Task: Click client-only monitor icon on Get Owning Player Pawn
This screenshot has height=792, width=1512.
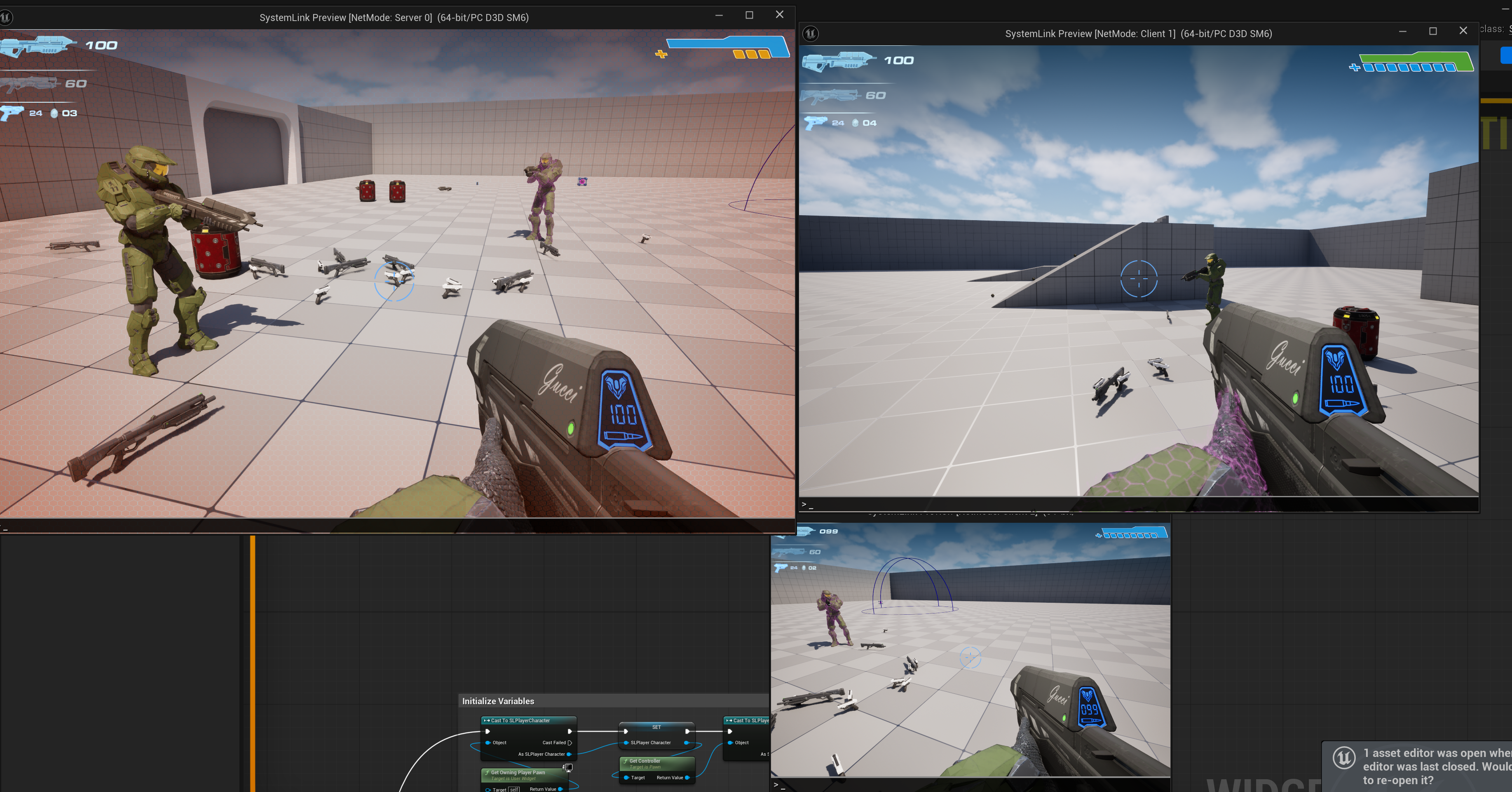Action: (x=567, y=768)
